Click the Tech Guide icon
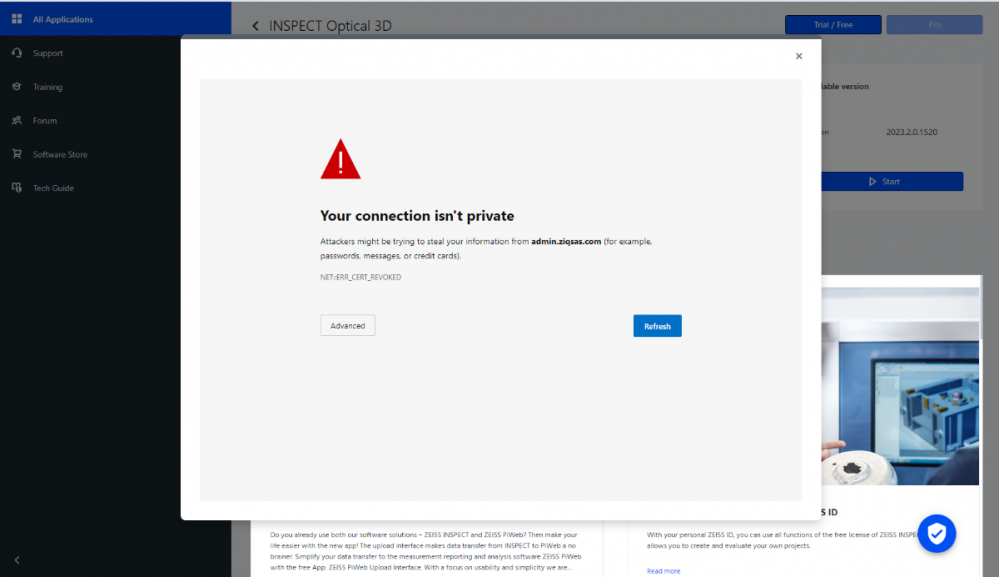The image size is (999, 577). [17, 188]
